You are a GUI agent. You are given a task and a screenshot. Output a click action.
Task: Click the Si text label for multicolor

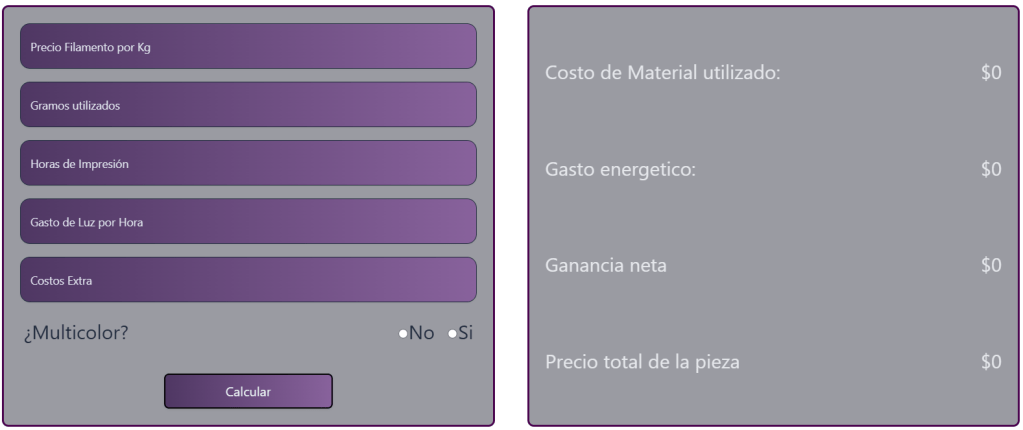tap(465, 333)
